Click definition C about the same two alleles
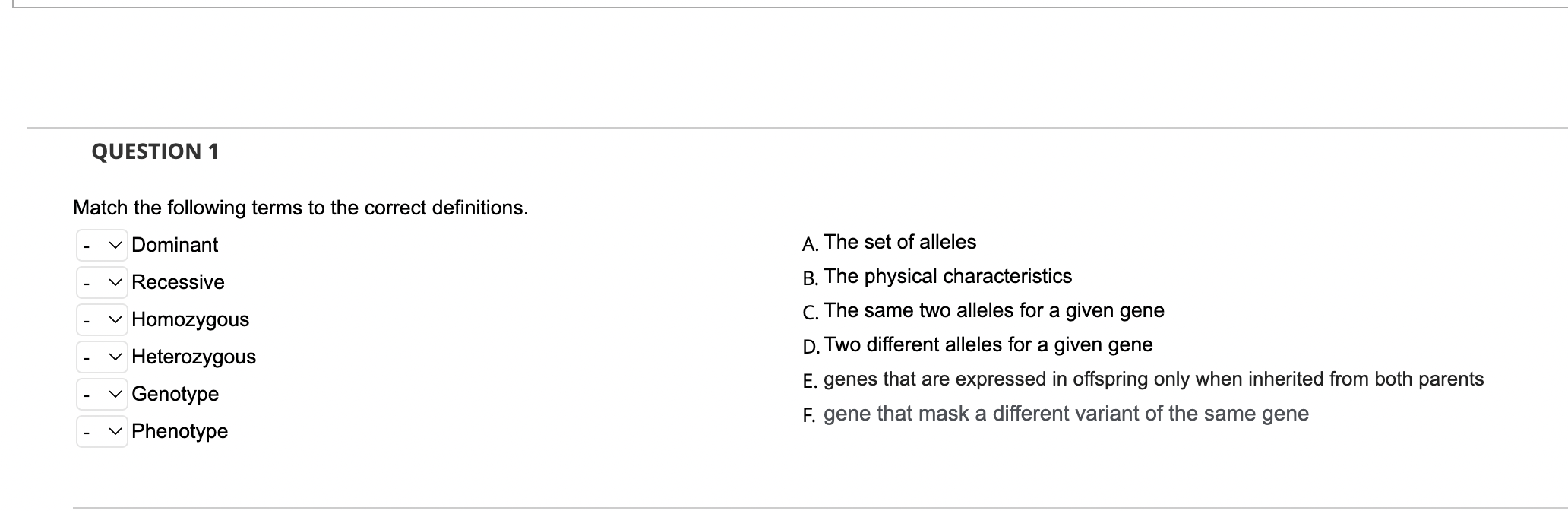Viewport: 1568px width, 511px height. tap(994, 310)
